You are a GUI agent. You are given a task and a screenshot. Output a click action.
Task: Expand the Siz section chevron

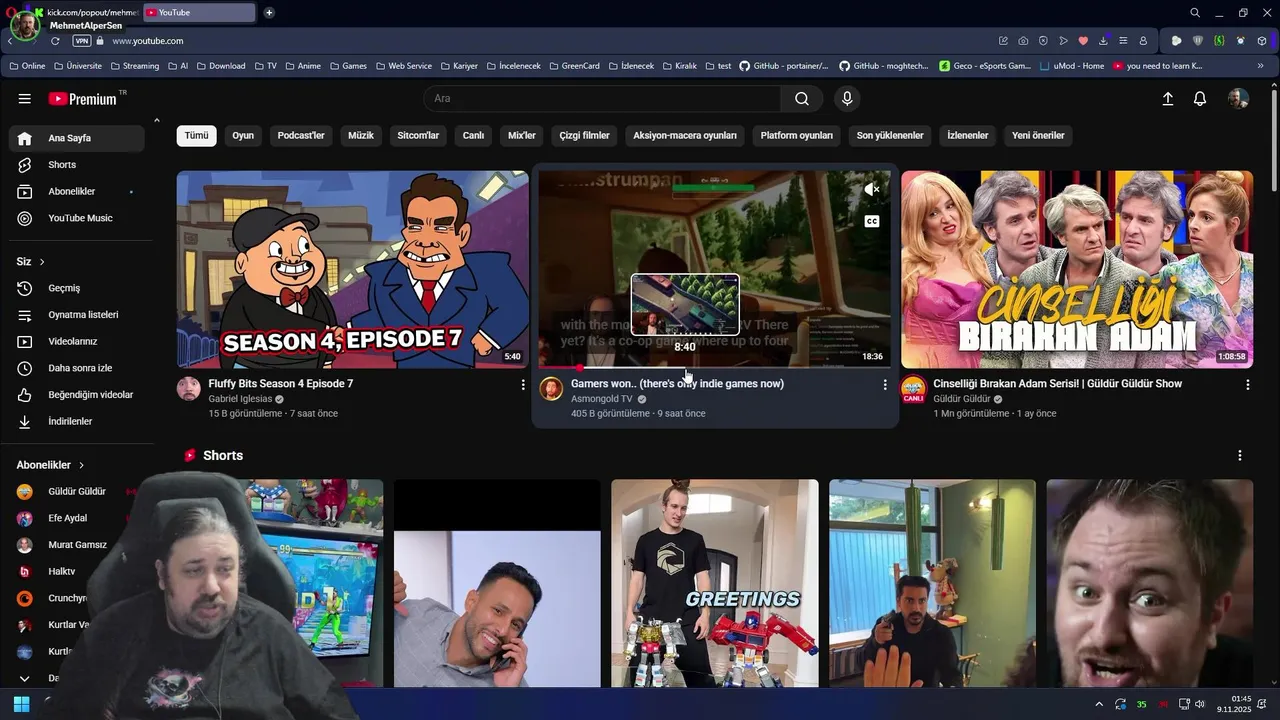click(42, 262)
